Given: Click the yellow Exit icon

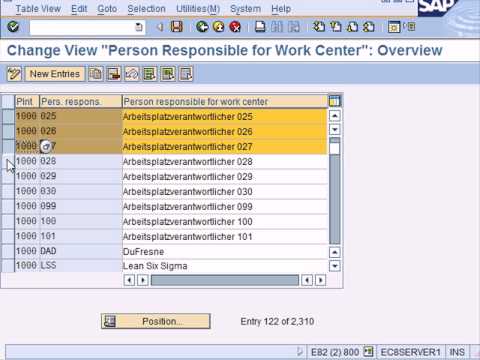Looking at the screenshot, I should point(219,27).
